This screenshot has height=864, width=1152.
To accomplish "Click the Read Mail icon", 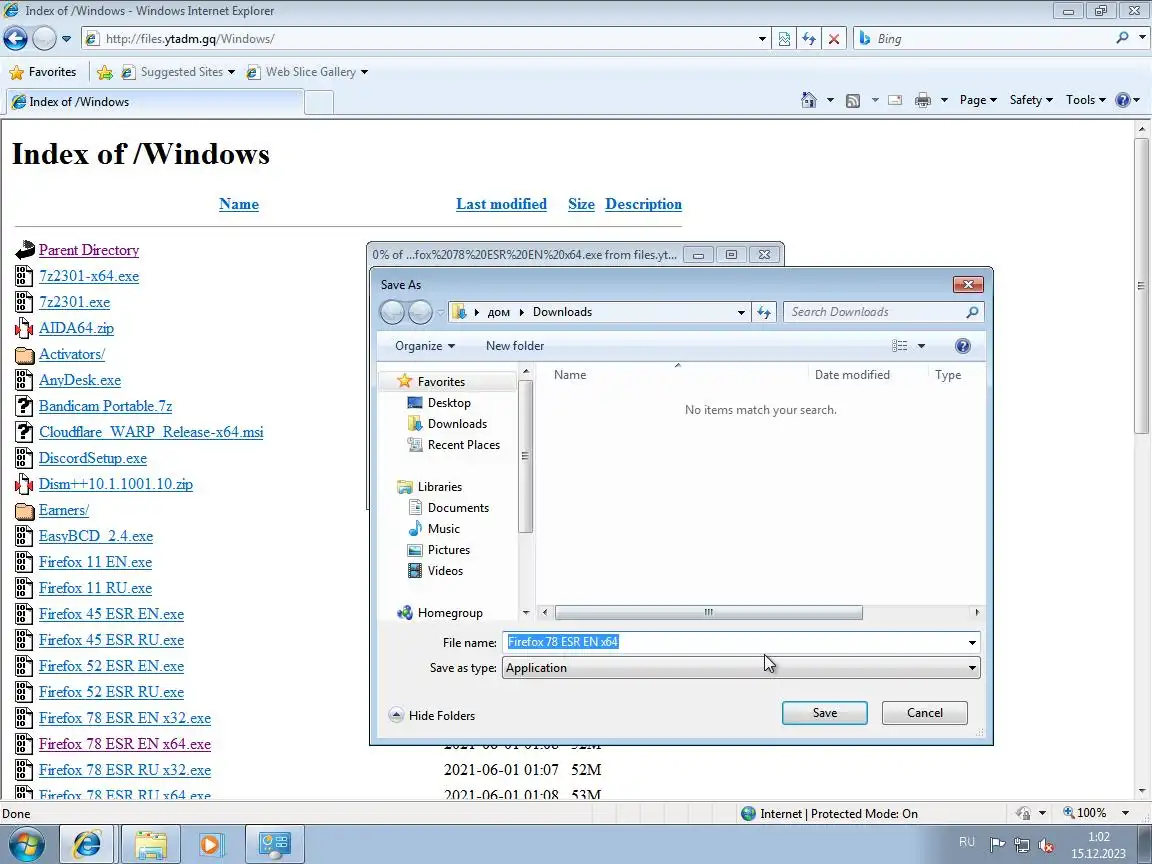I will (895, 101).
